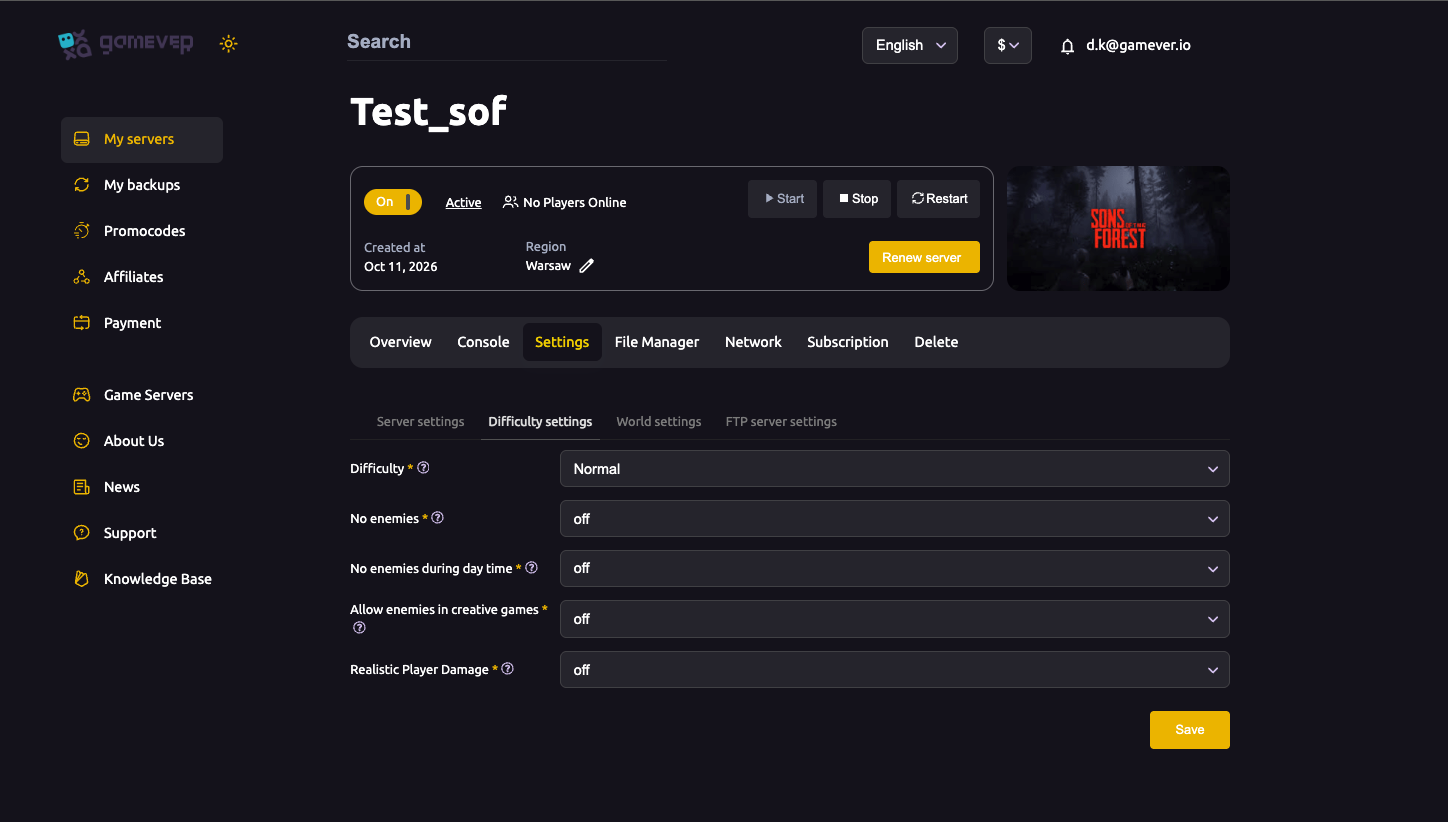Click the Renew server button
This screenshot has height=822, width=1448.
coord(924,257)
